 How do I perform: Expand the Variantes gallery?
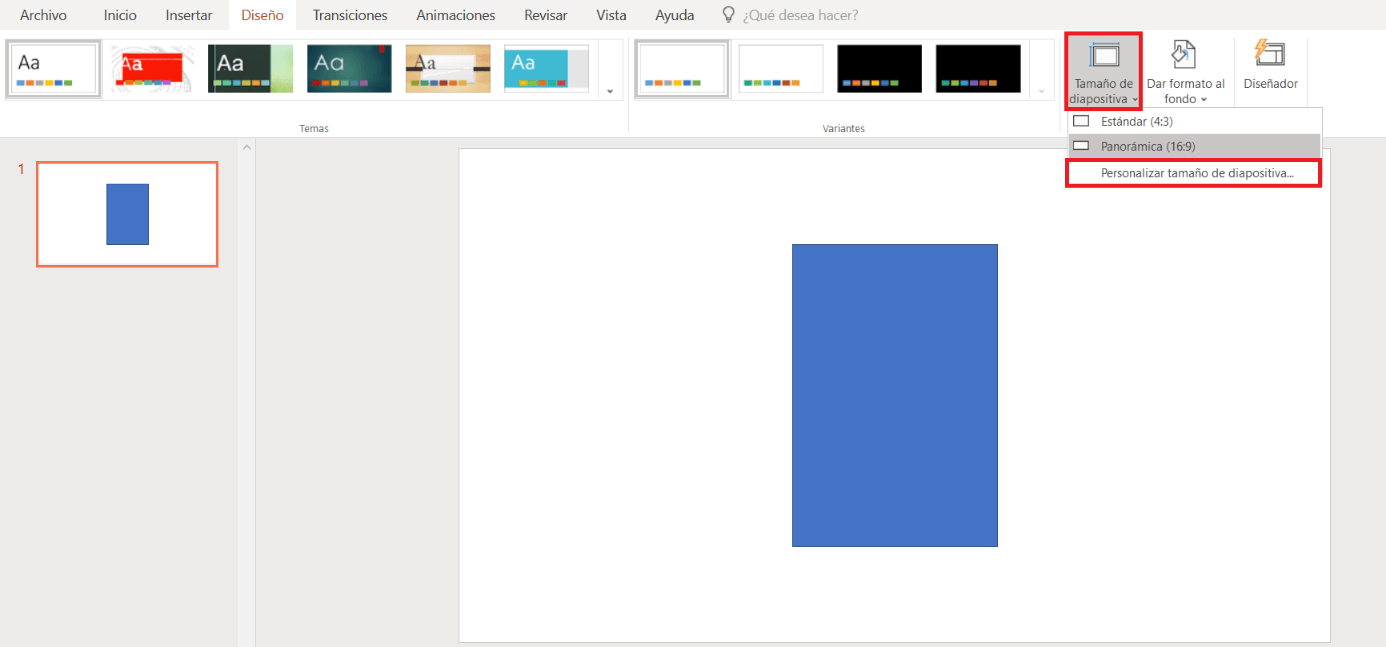pyautogui.click(x=1042, y=92)
